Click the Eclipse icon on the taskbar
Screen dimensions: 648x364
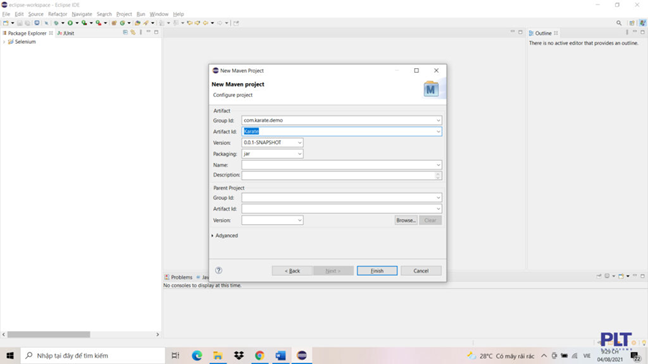(302, 355)
